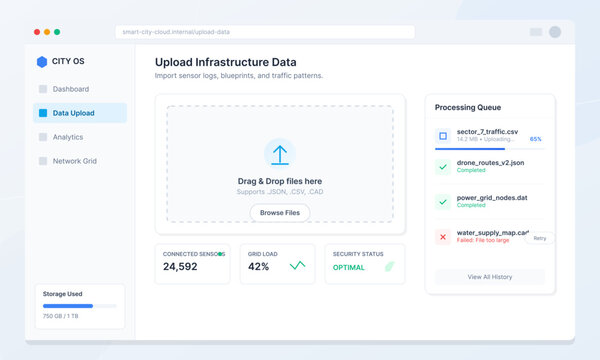Click the green checkmark for power_grid_nodes.dat
This screenshot has width=600, height=360.
tap(443, 202)
